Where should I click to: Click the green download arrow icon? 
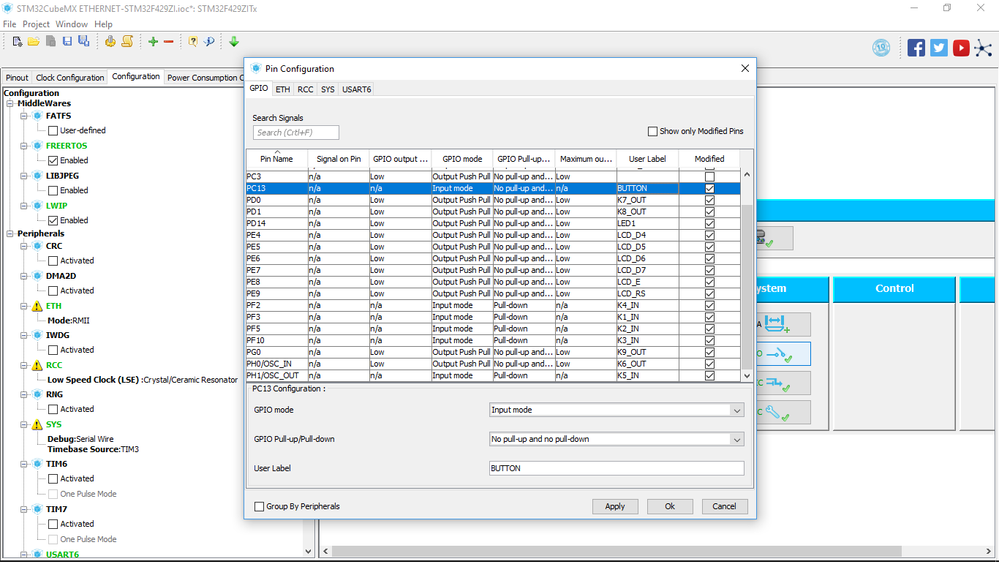234,41
